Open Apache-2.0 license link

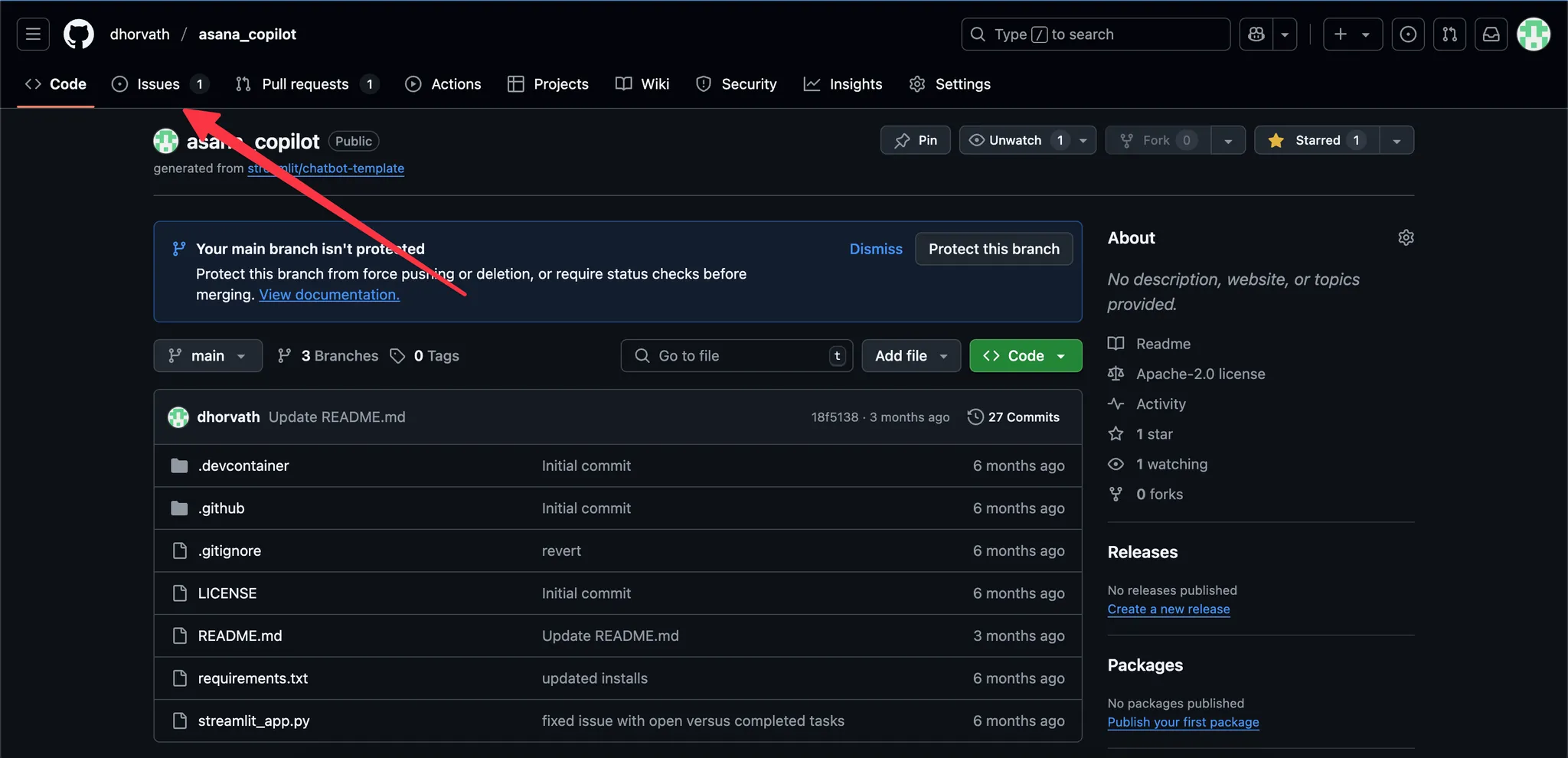click(x=1187, y=374)
